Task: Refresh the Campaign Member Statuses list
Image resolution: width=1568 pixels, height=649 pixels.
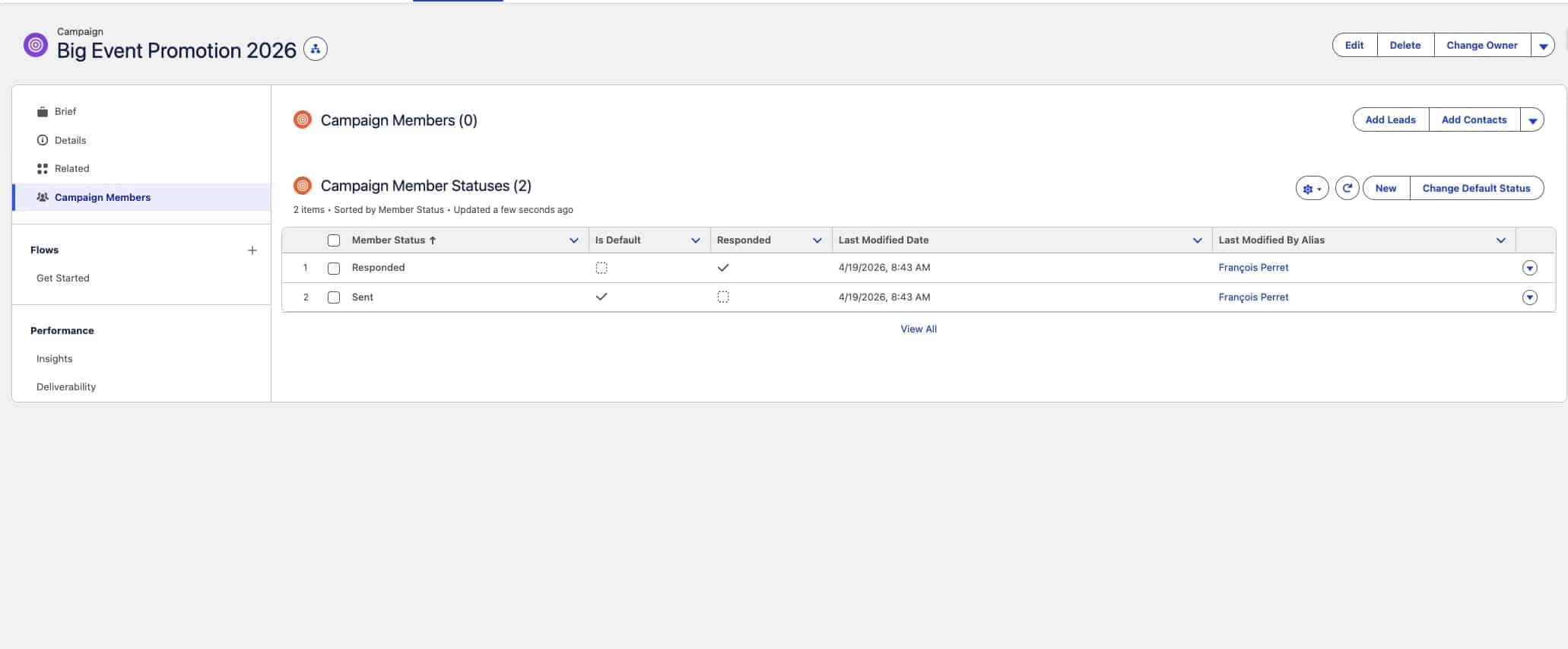Action: coord(1347,188)
